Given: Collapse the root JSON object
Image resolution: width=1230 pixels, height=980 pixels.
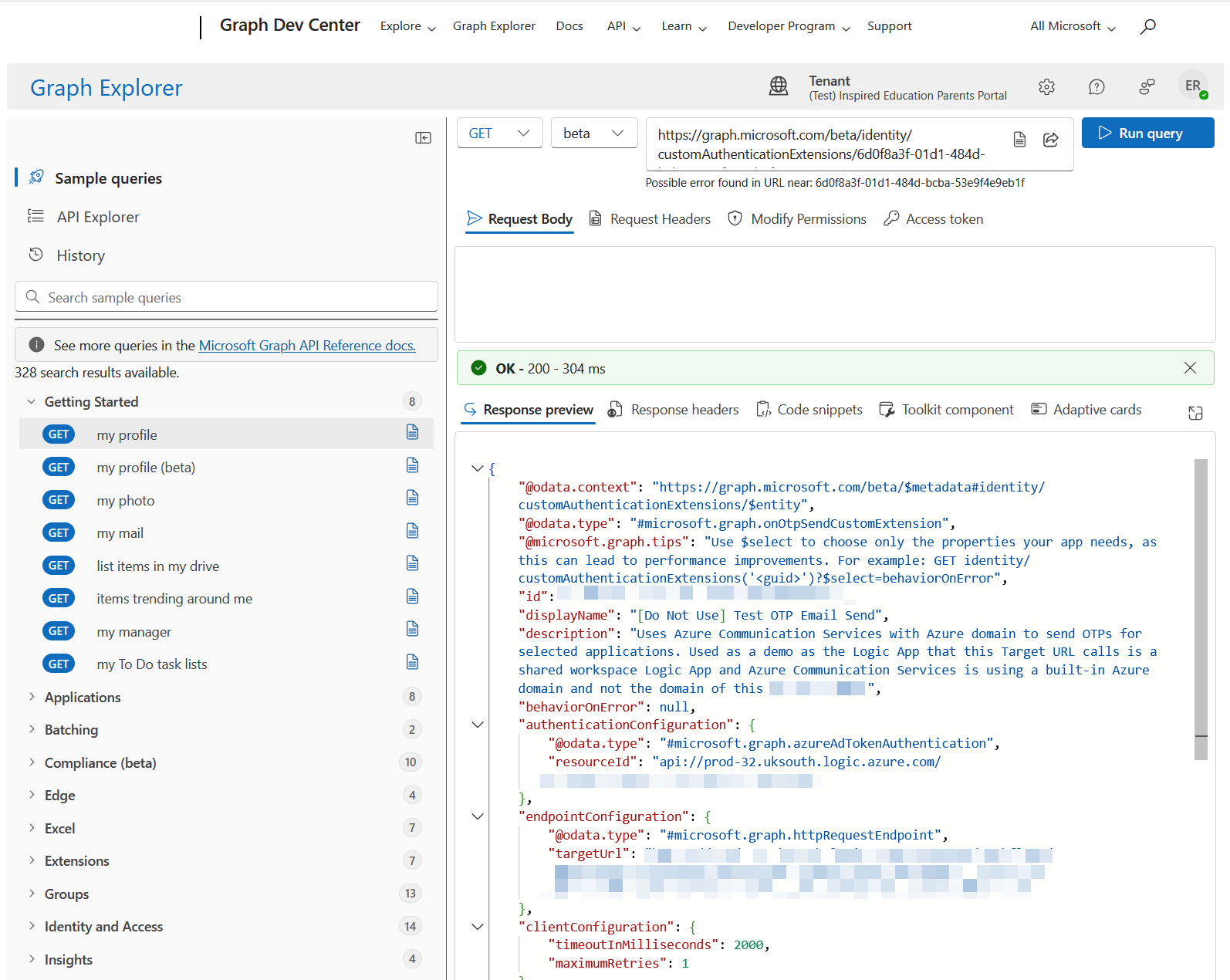Looking at the screenshot, I should 478,468.
